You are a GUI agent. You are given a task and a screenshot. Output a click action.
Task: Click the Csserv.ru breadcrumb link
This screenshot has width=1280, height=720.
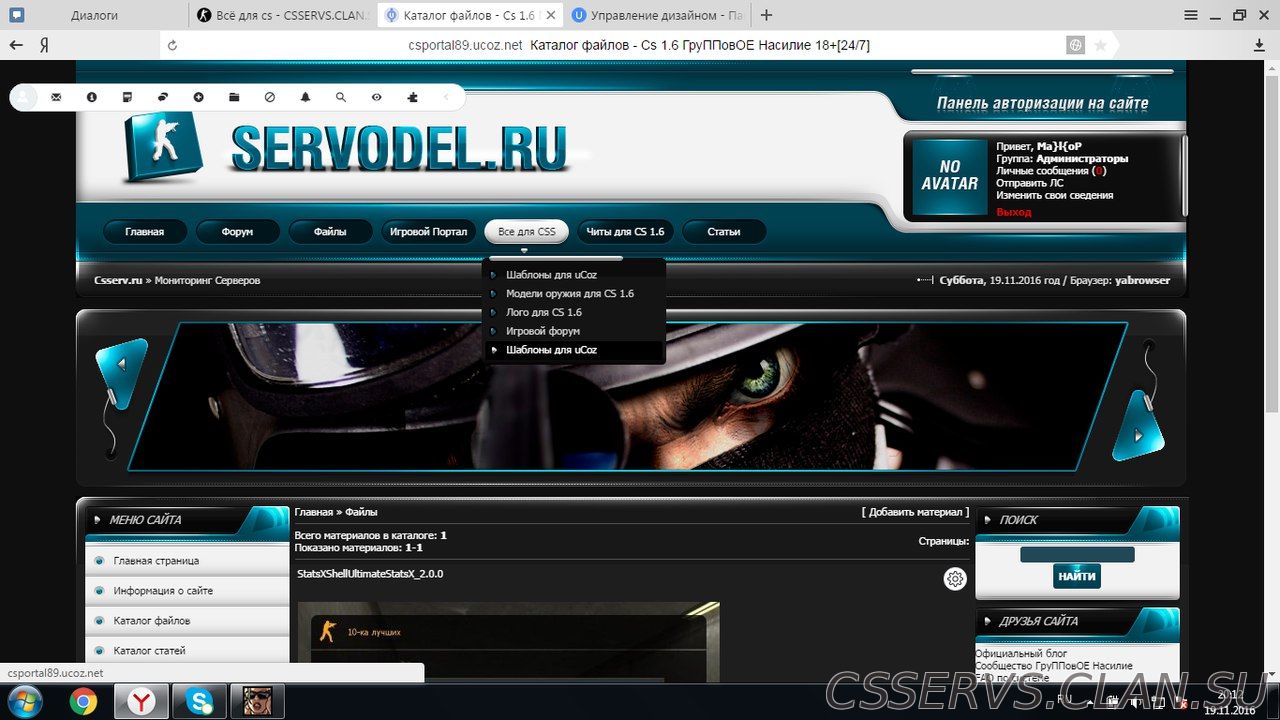(119, 281)
